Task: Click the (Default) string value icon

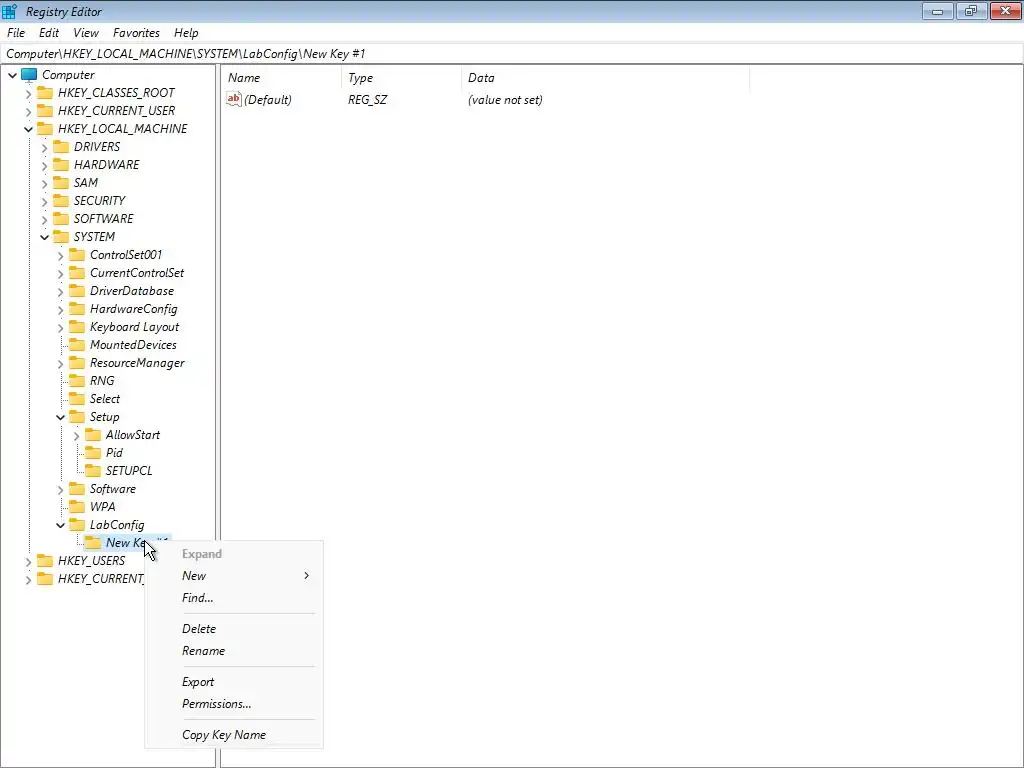Action: point(234,99)
